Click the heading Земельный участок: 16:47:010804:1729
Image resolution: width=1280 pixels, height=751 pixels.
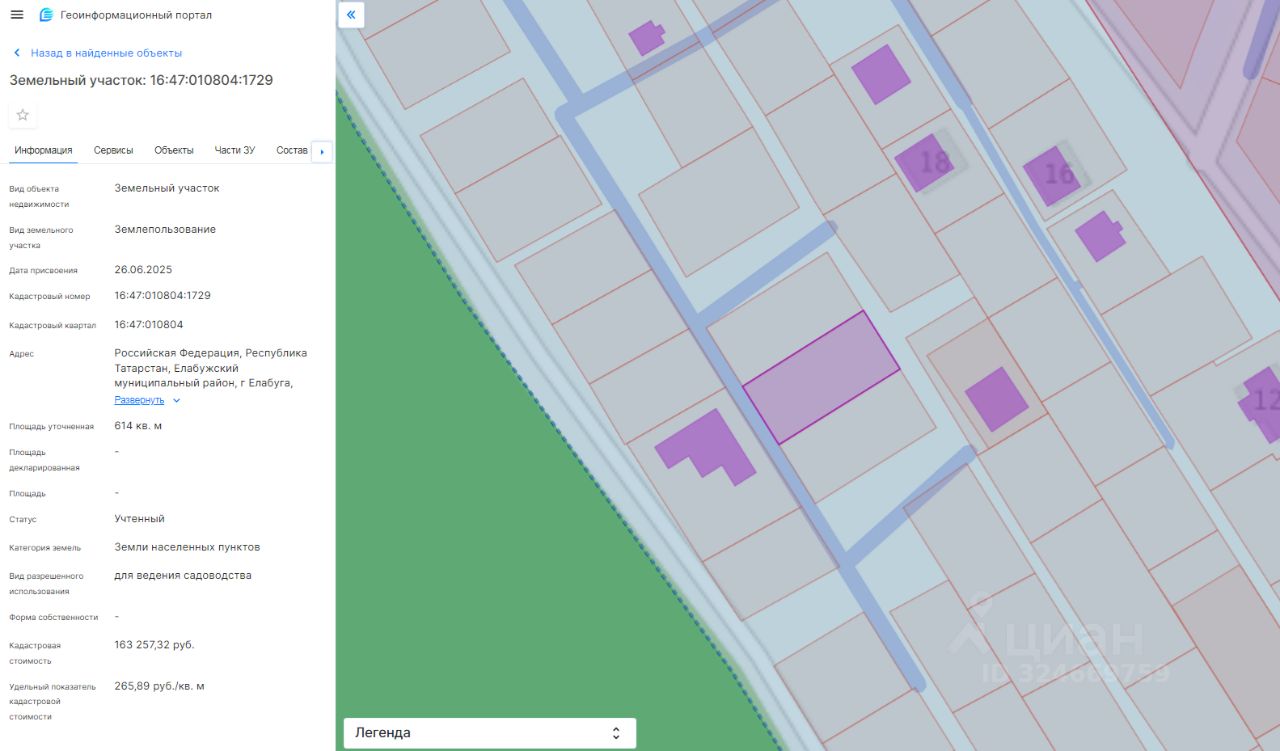(141, 80)
